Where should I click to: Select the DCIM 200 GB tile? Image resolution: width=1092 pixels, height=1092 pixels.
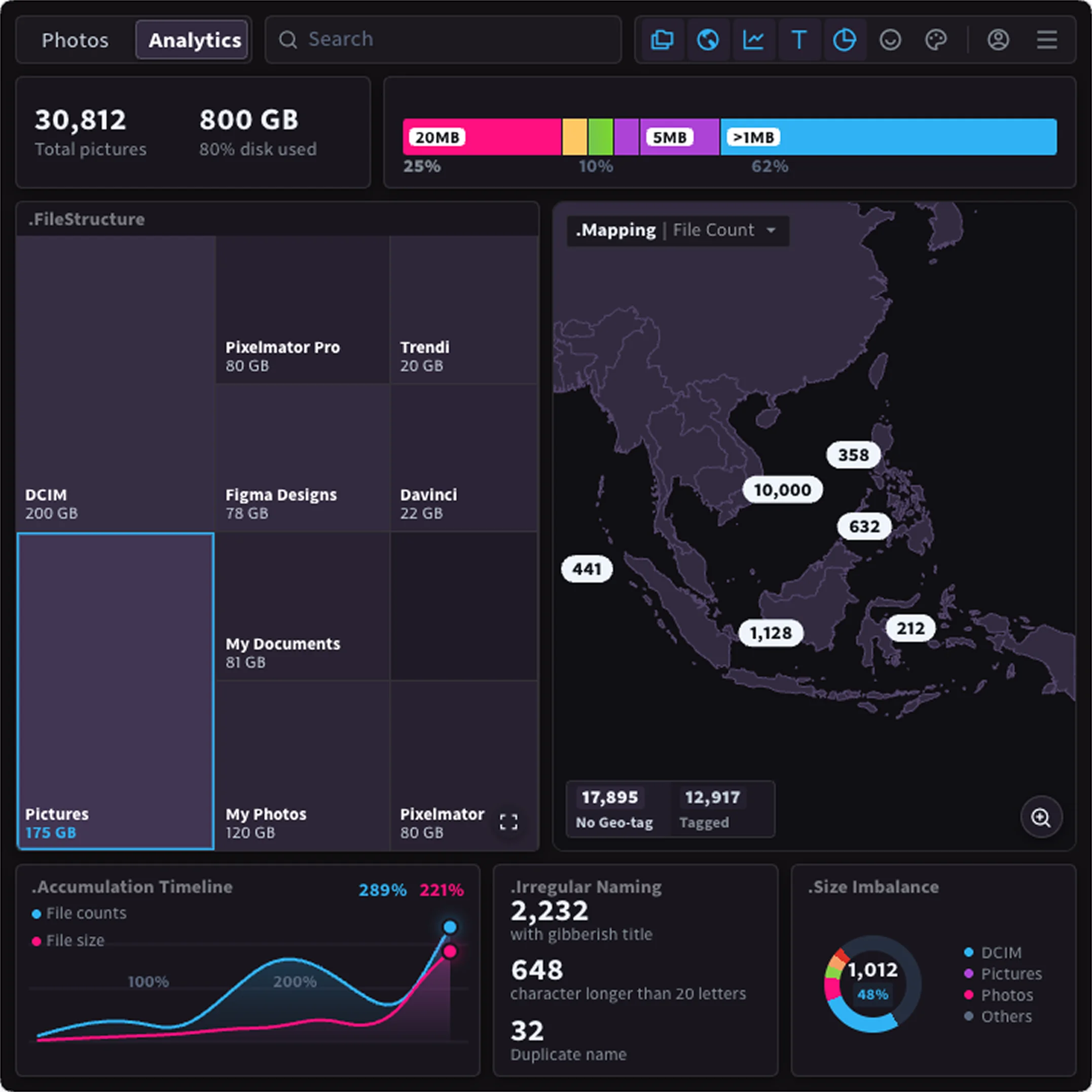pyautogui.click(x=116, y=384)
